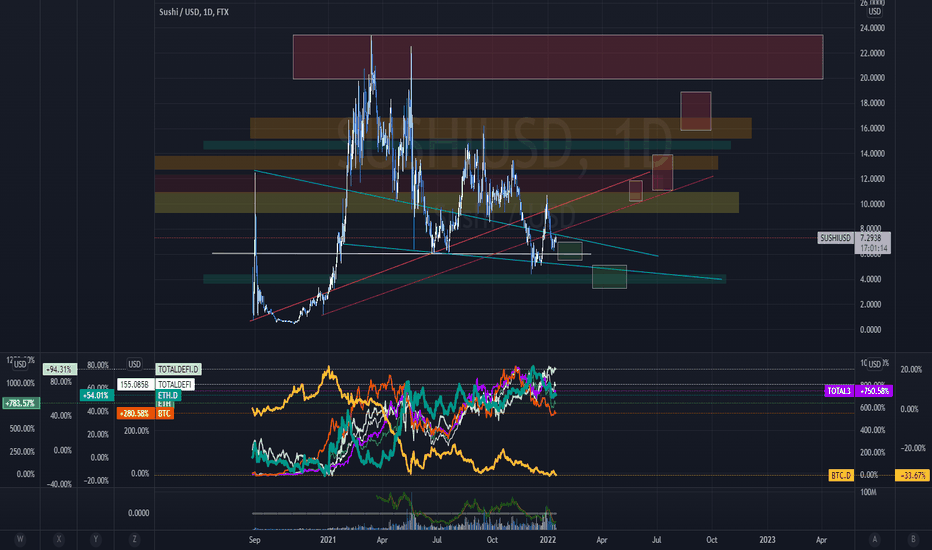Image resolution: width=932 pixels, height=550 pixels.
Task: Click the B scale indicator on time axis
Action: coord(913,539)
